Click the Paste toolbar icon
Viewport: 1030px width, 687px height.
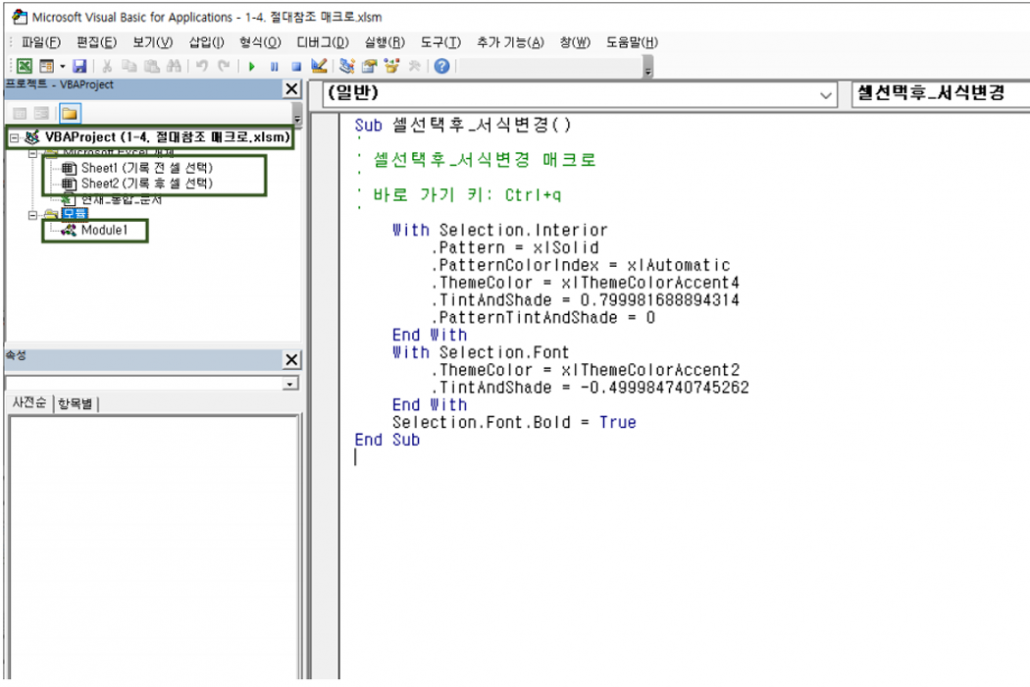click(x=152, y=66)
